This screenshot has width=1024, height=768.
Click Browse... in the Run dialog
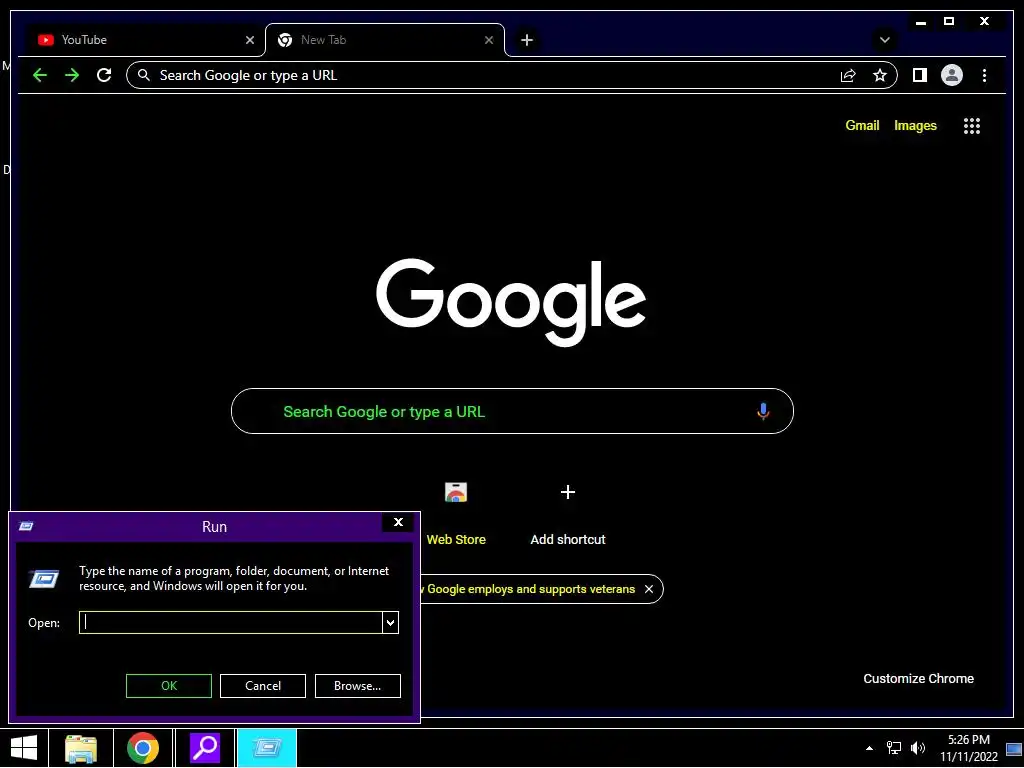[x=357, y=686]
